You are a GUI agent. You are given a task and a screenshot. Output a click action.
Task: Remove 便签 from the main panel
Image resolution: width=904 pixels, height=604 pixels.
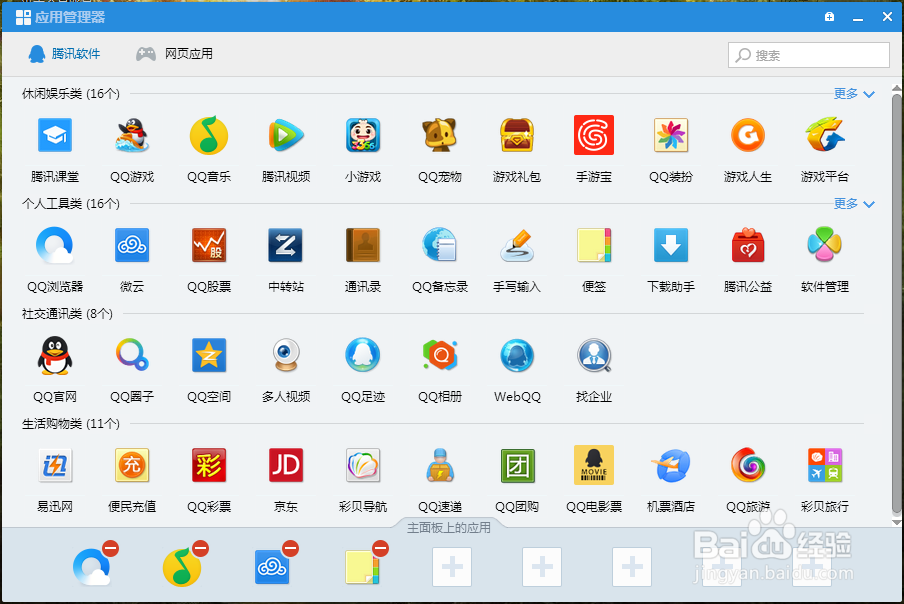pyautogui.click(x=381, y=548)
